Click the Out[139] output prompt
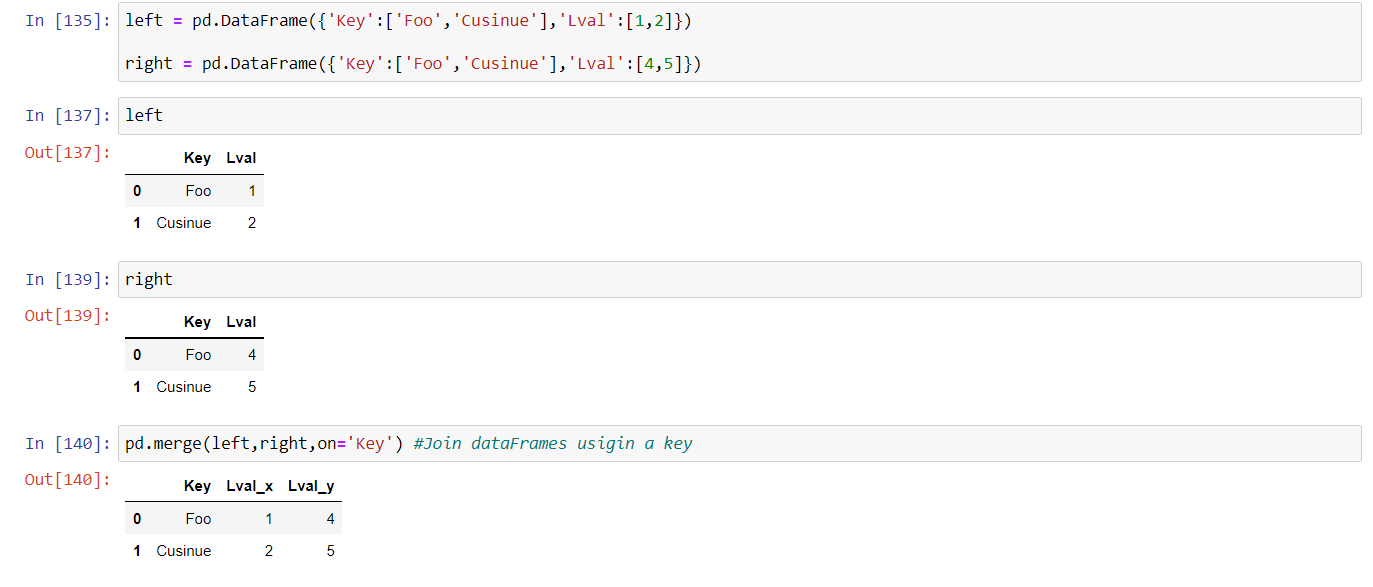This screenshot has height=587, width=1373. click(x=67, y=316)
